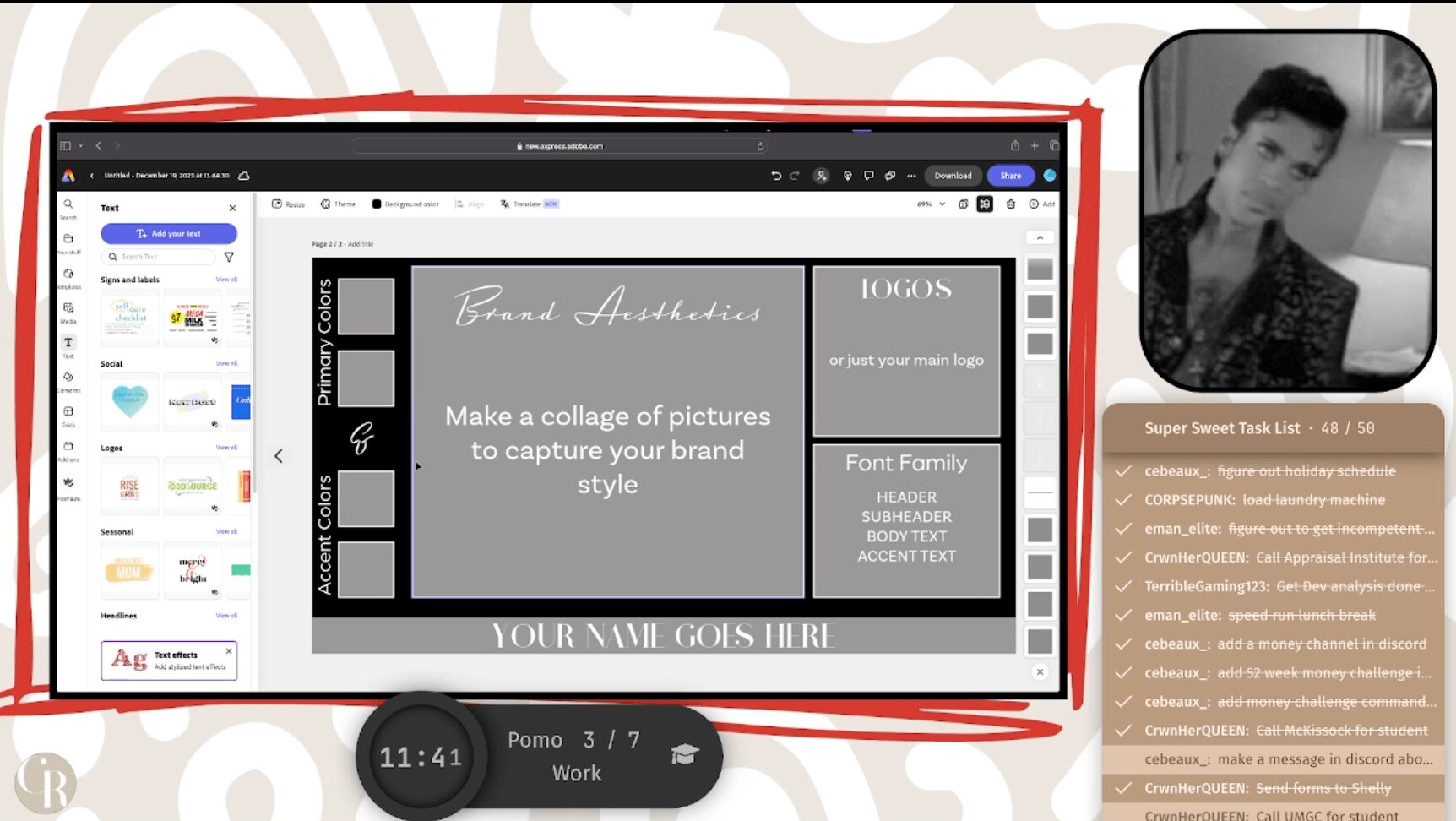The image size is (1456, 821).
Task: Click the Adobe Express home logo
Action: [x=68, y=176]
